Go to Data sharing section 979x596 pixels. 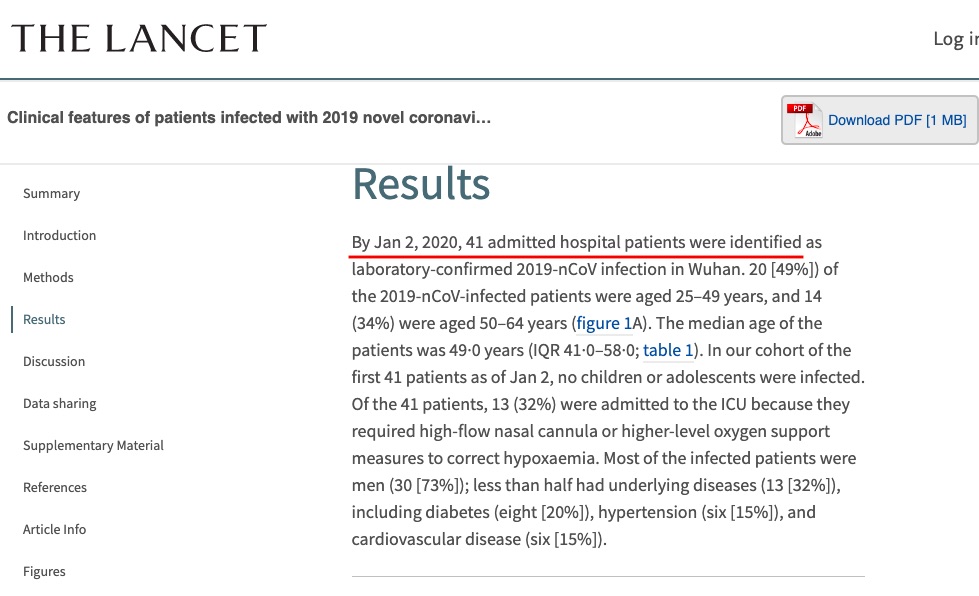click(60, 403)
